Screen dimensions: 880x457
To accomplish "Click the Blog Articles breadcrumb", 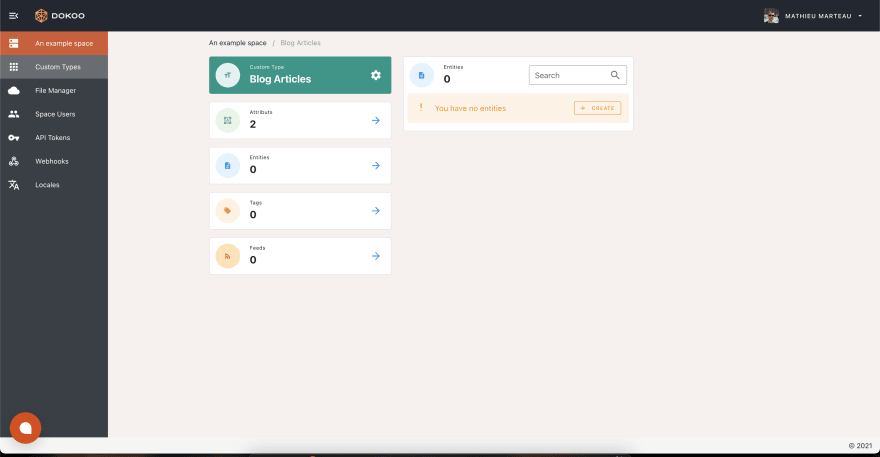I will (300, 43).
